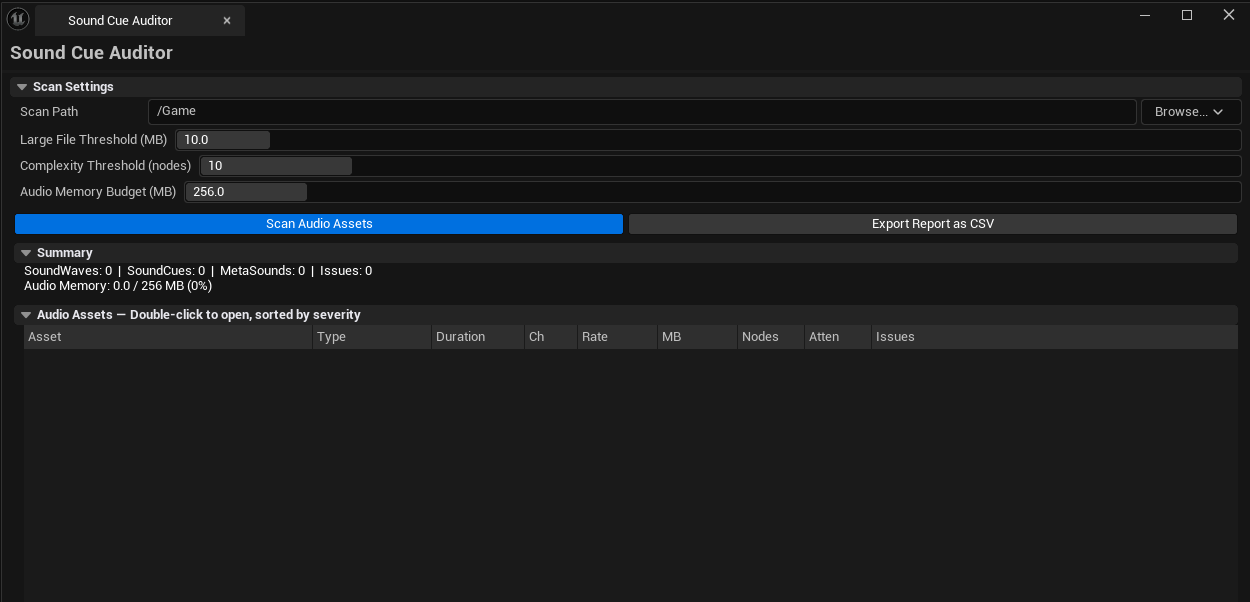Click the Large File Threshold (MB) label
The height and width of the screenshot is (602, 1250).
coord(94,140)
